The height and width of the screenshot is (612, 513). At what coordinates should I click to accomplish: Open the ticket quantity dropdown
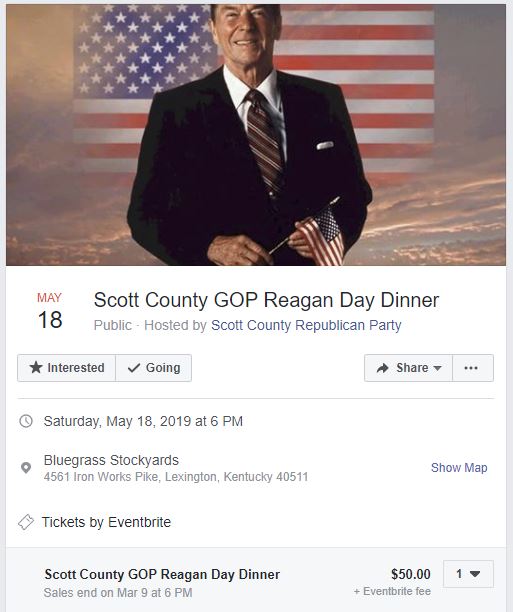tap(468, 574)
